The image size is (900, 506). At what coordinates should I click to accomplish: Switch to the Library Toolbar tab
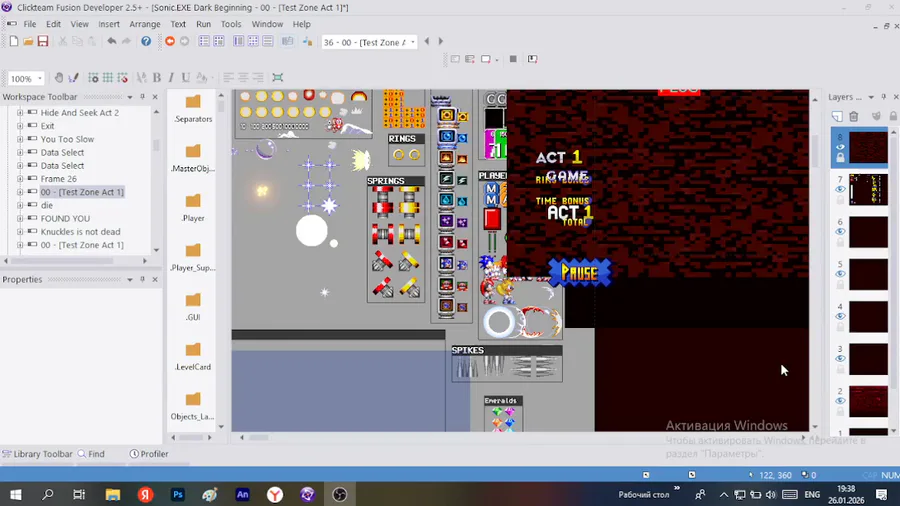[37, 454]
